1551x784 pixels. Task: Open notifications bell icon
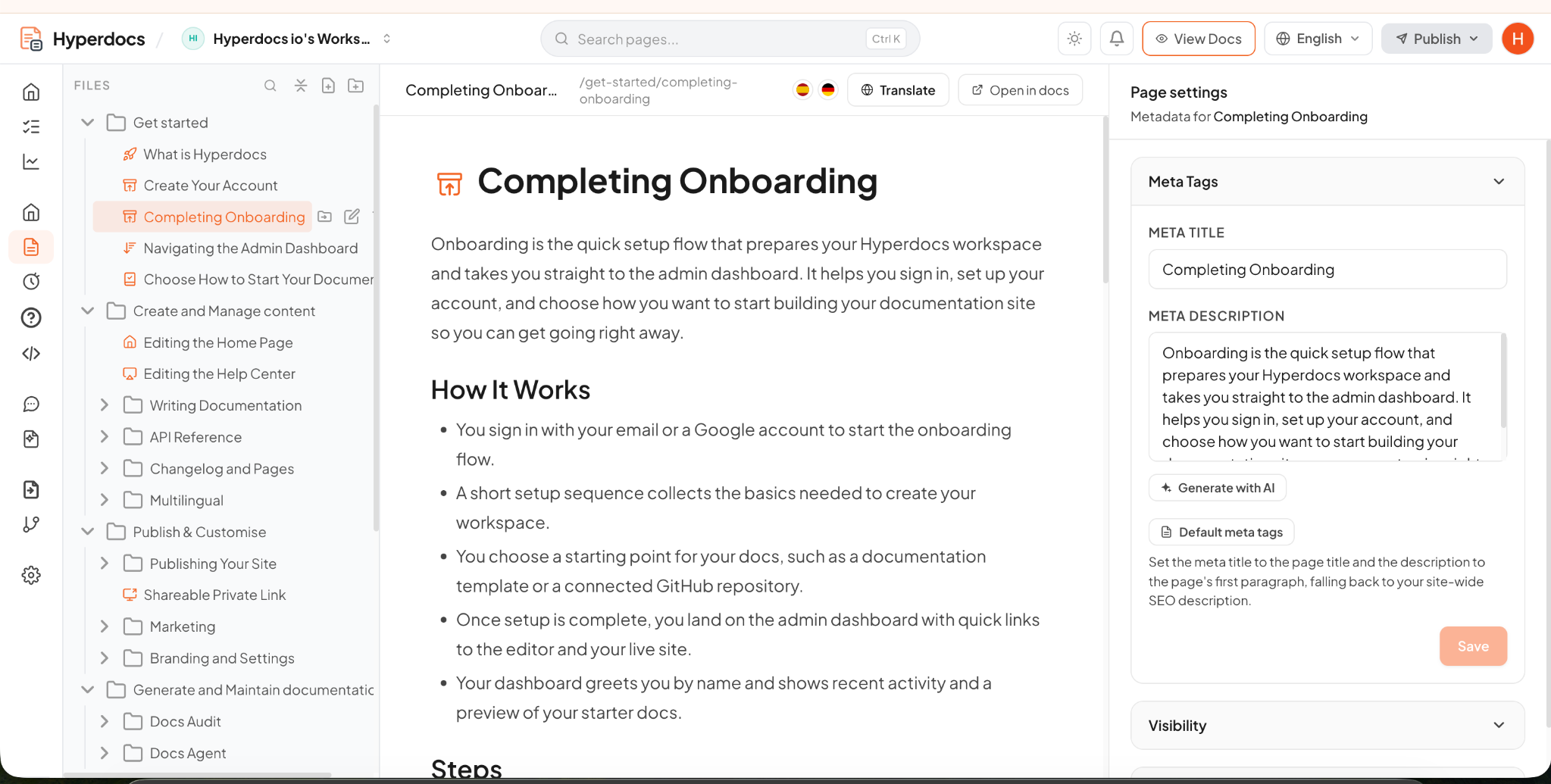(1116, 39)
